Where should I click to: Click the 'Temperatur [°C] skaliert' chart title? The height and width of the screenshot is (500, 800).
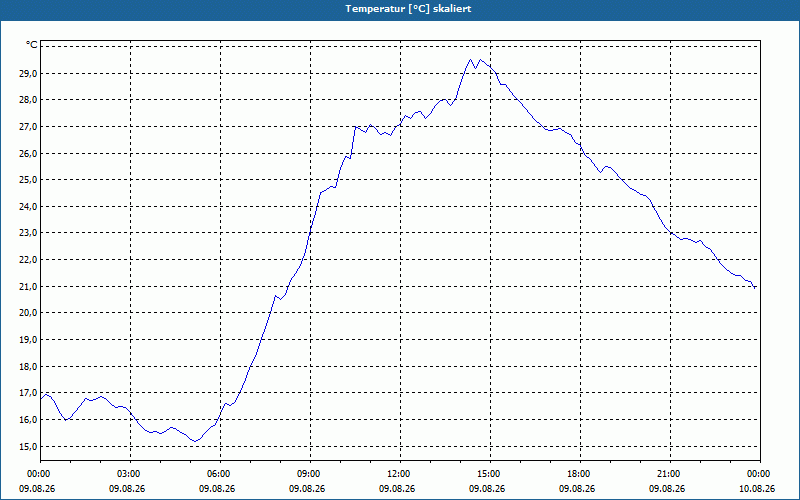408,9
